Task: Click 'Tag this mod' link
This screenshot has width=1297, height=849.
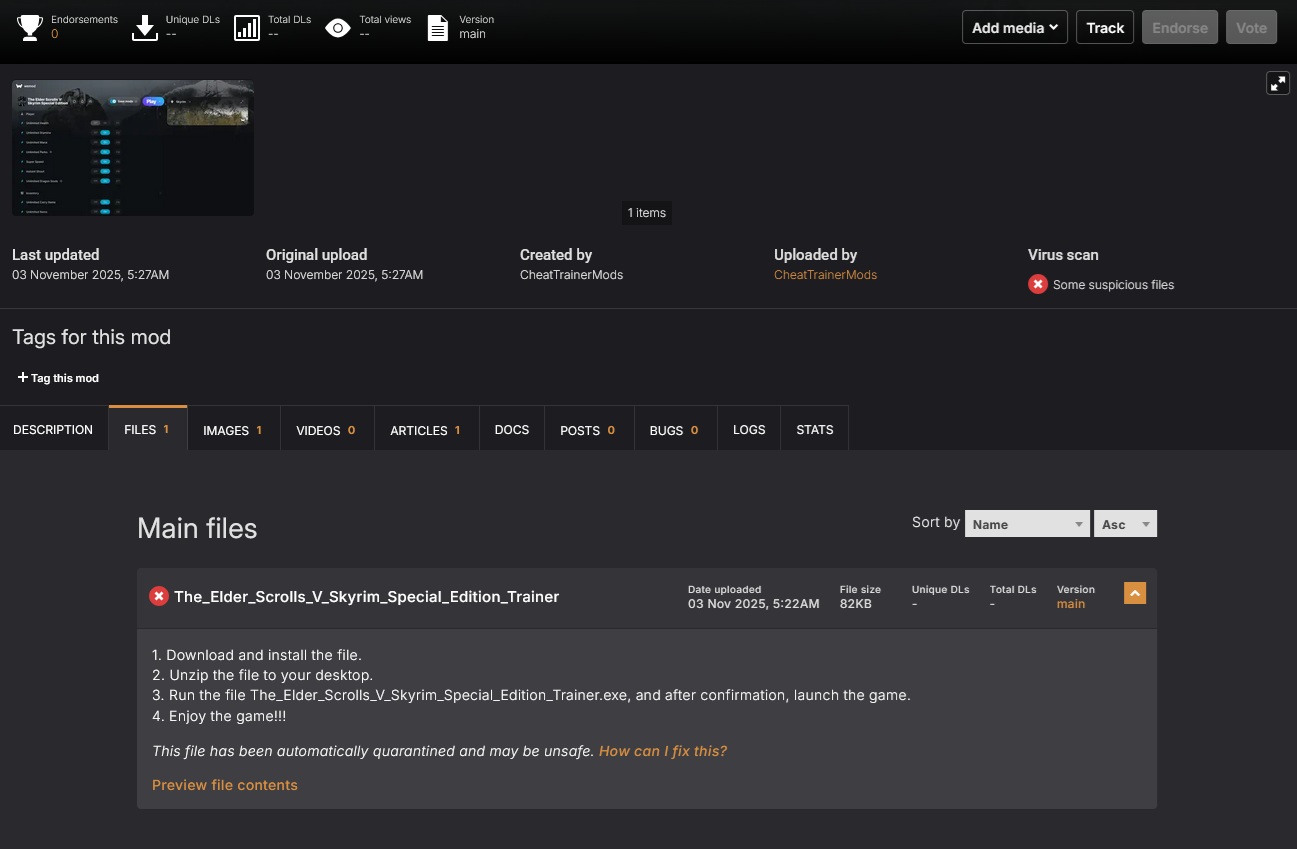Action: (x=58, y=378)
